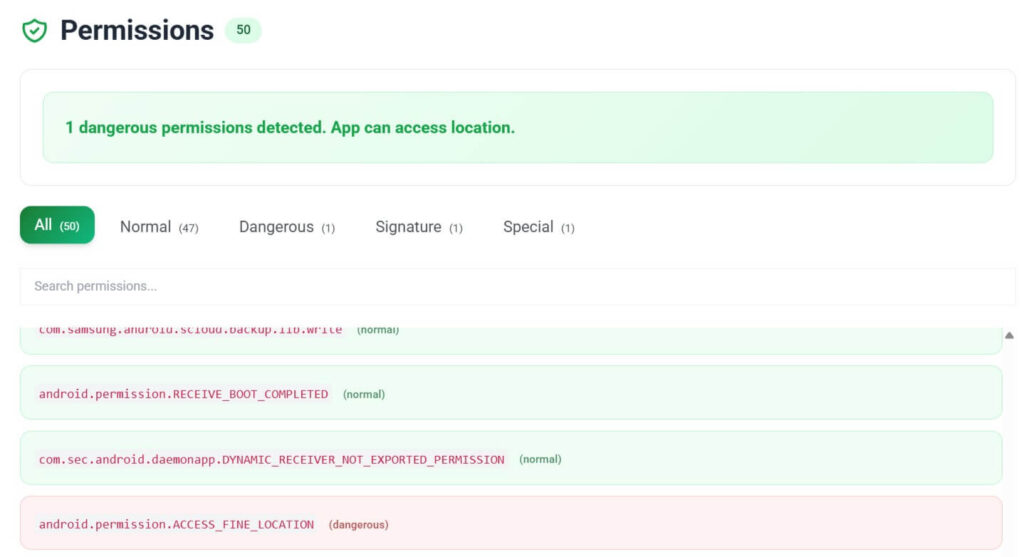Click the 50 count badge by the Permissions heading
The width and height of the screenshot is (1024, 557).
pyautogui.click(x=243, y=30)
